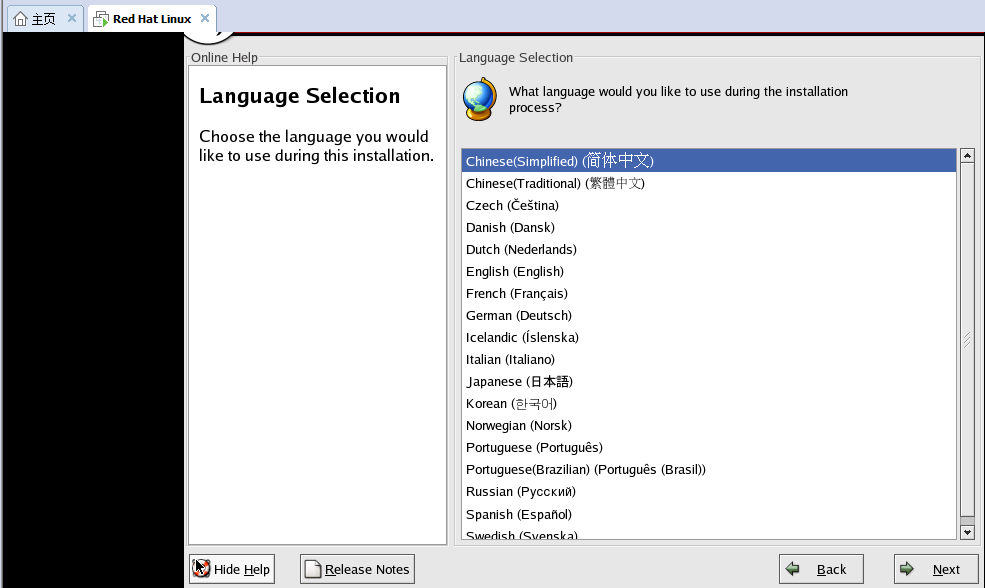985x588 pixels.
Task: Go Back to the previous step
Action: [821, 569]
